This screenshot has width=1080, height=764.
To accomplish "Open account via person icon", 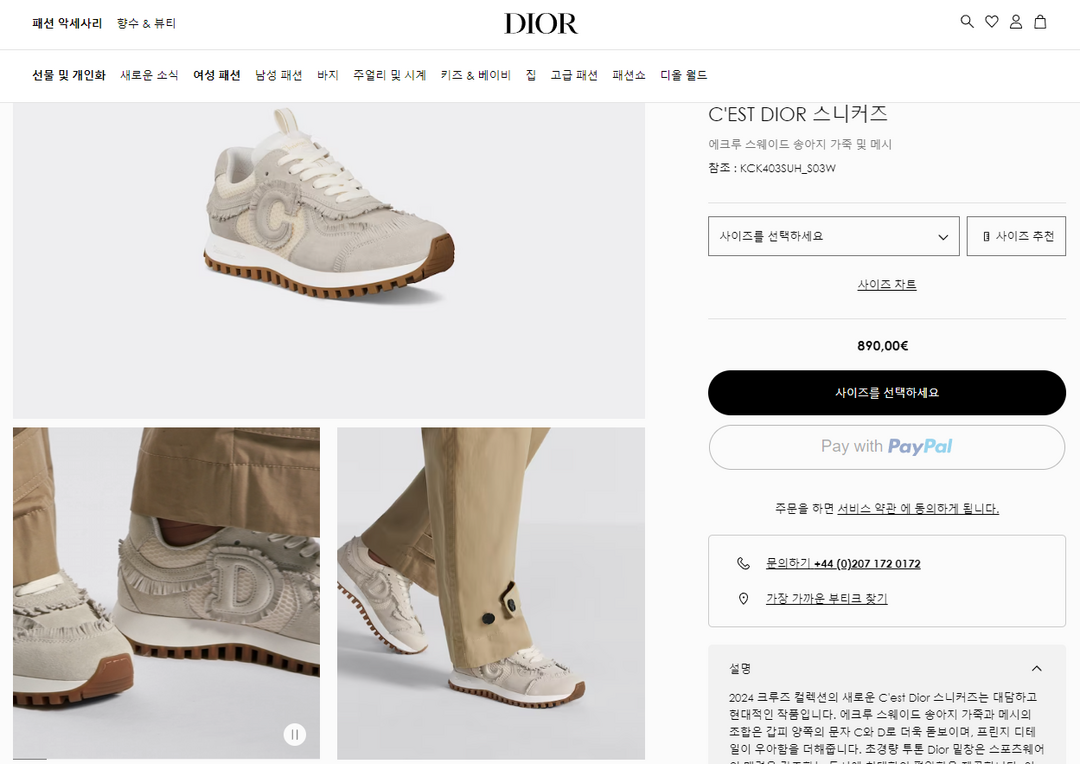I will 1016,22.
